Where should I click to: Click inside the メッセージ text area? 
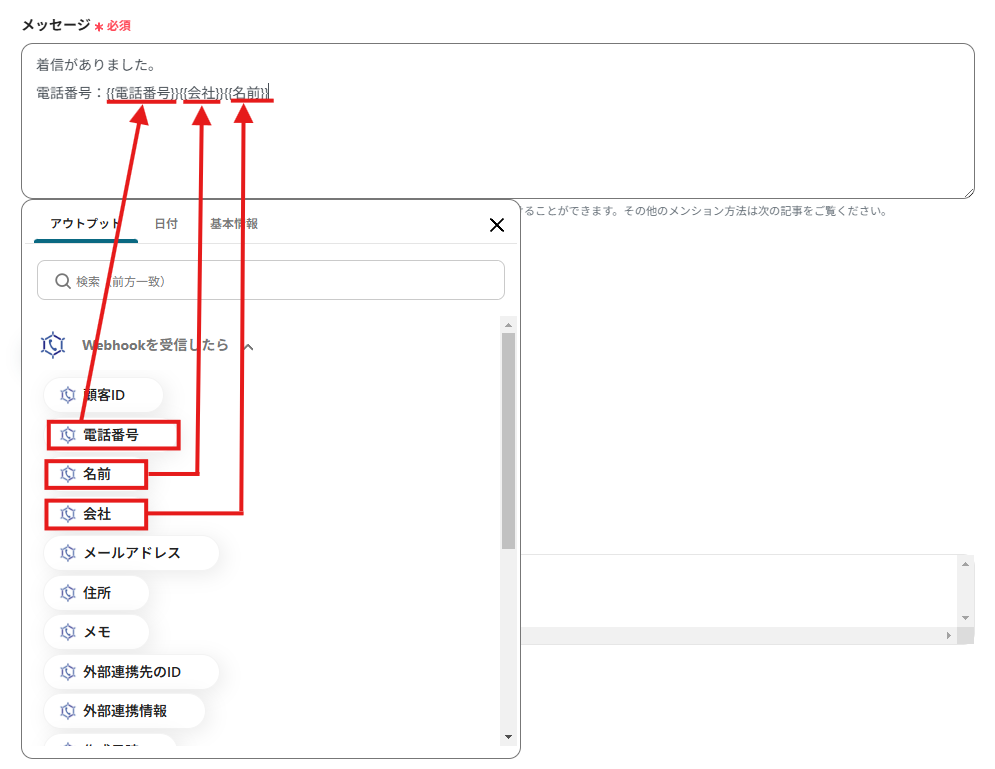pyautogui.click(x=498, y=121)
